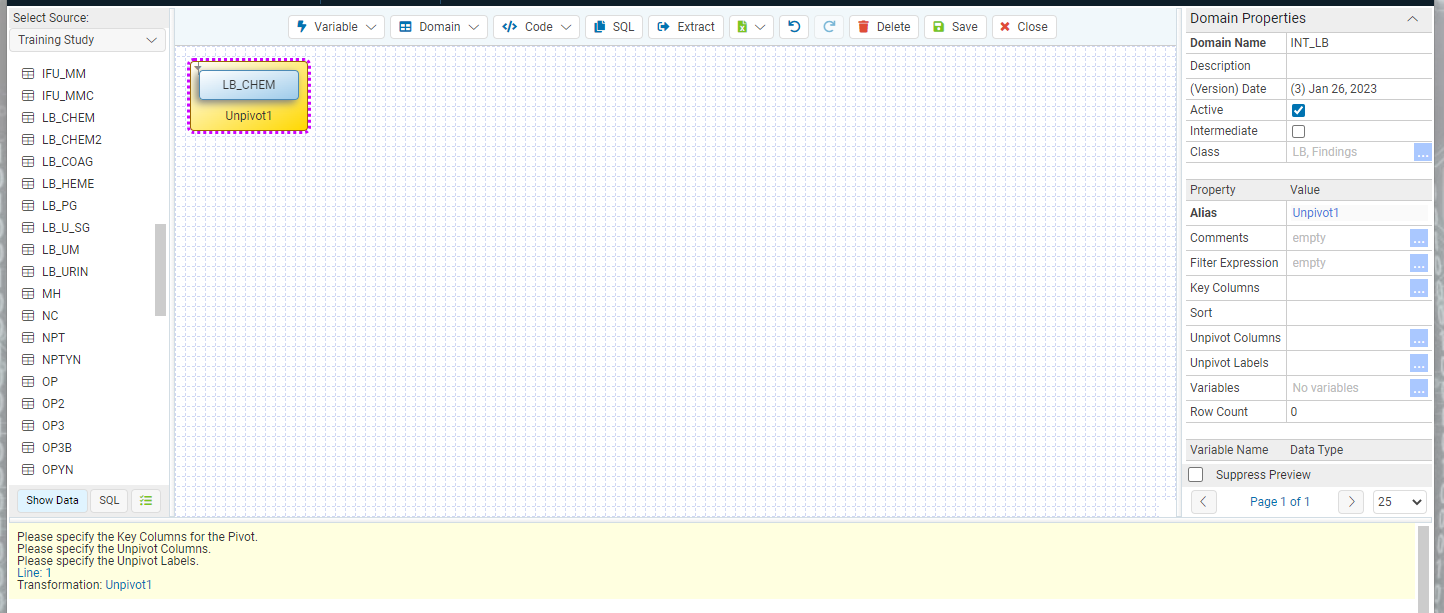Expand the Variable dropdown menu
1444x613 pixels.
tap(336, 27)
